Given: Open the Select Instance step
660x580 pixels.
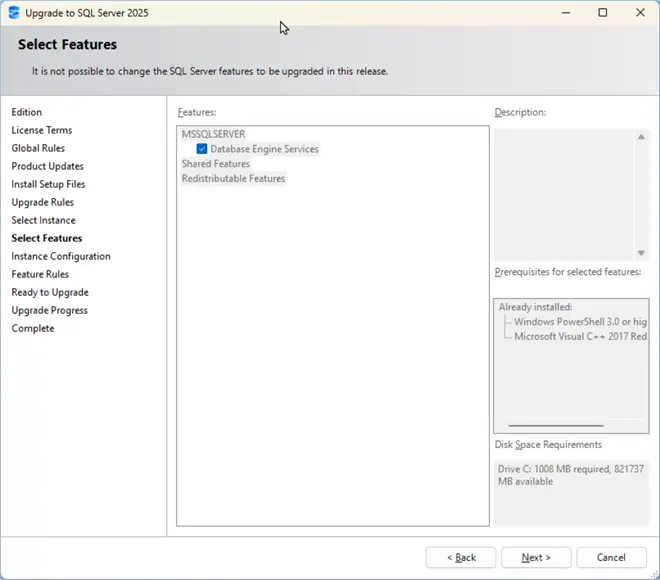Looking at the screenshot, I should pyautogui.click(x=43, y=220).
